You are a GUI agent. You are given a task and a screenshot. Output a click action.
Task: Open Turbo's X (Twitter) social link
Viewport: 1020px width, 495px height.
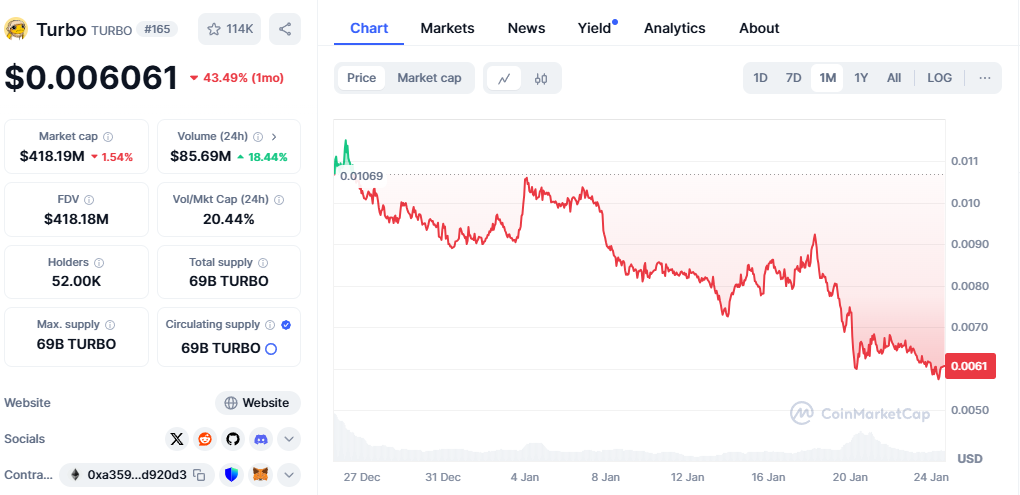(177, 439)
